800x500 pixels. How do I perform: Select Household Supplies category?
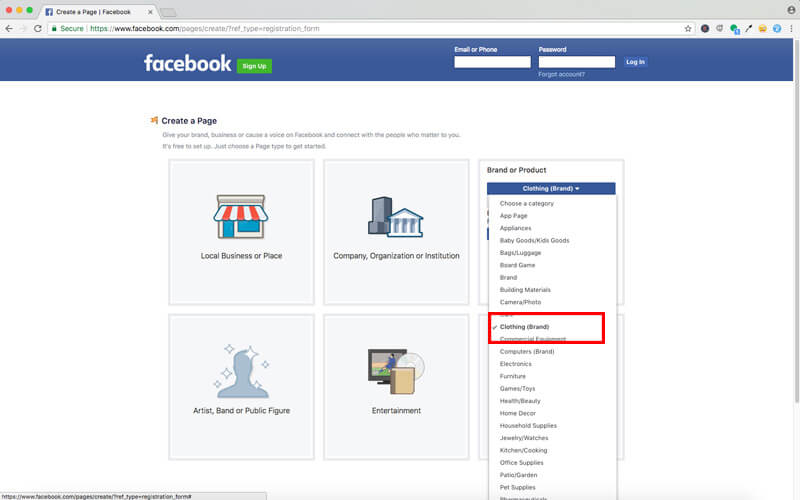[x=528, y=426]
